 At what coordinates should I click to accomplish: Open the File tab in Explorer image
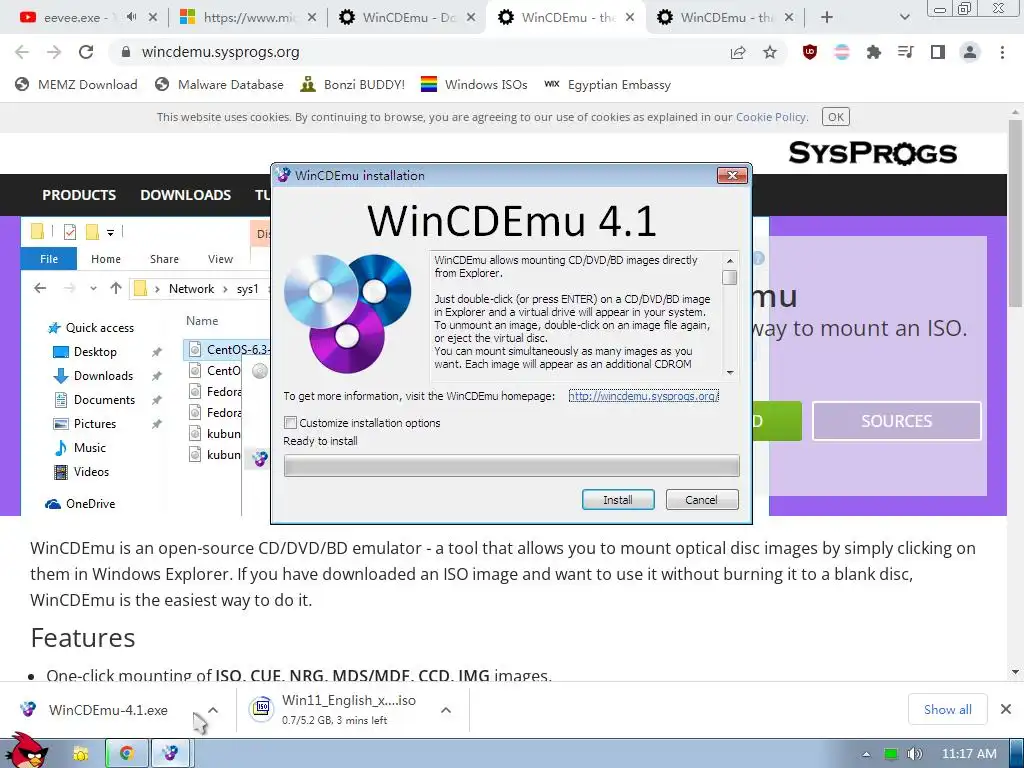tap(49, 259)
